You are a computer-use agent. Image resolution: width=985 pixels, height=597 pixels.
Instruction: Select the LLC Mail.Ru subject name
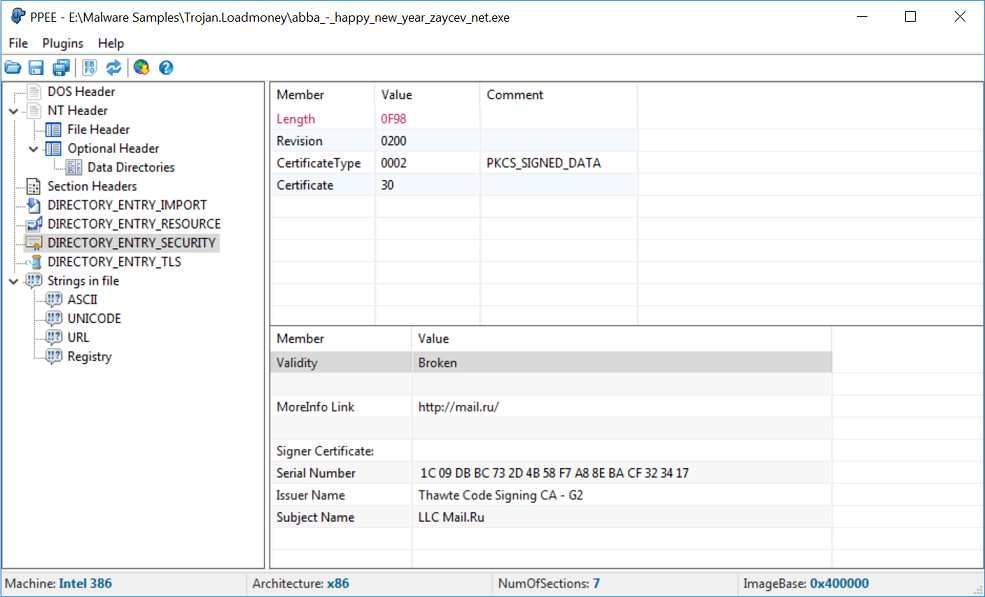(x=451, y=517)
